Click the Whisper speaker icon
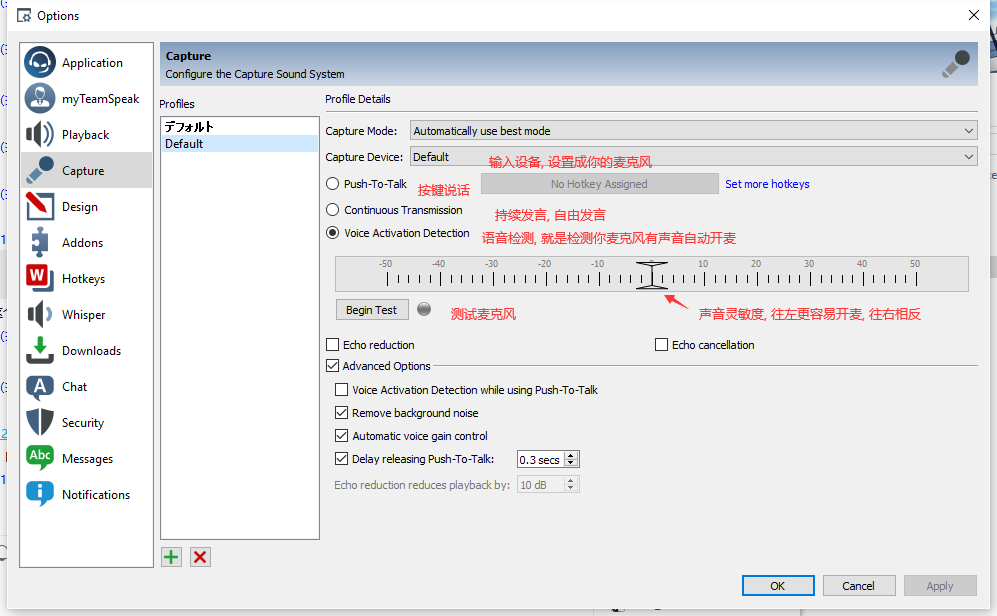This screenshot has width=997, height=616. point(39,315)
